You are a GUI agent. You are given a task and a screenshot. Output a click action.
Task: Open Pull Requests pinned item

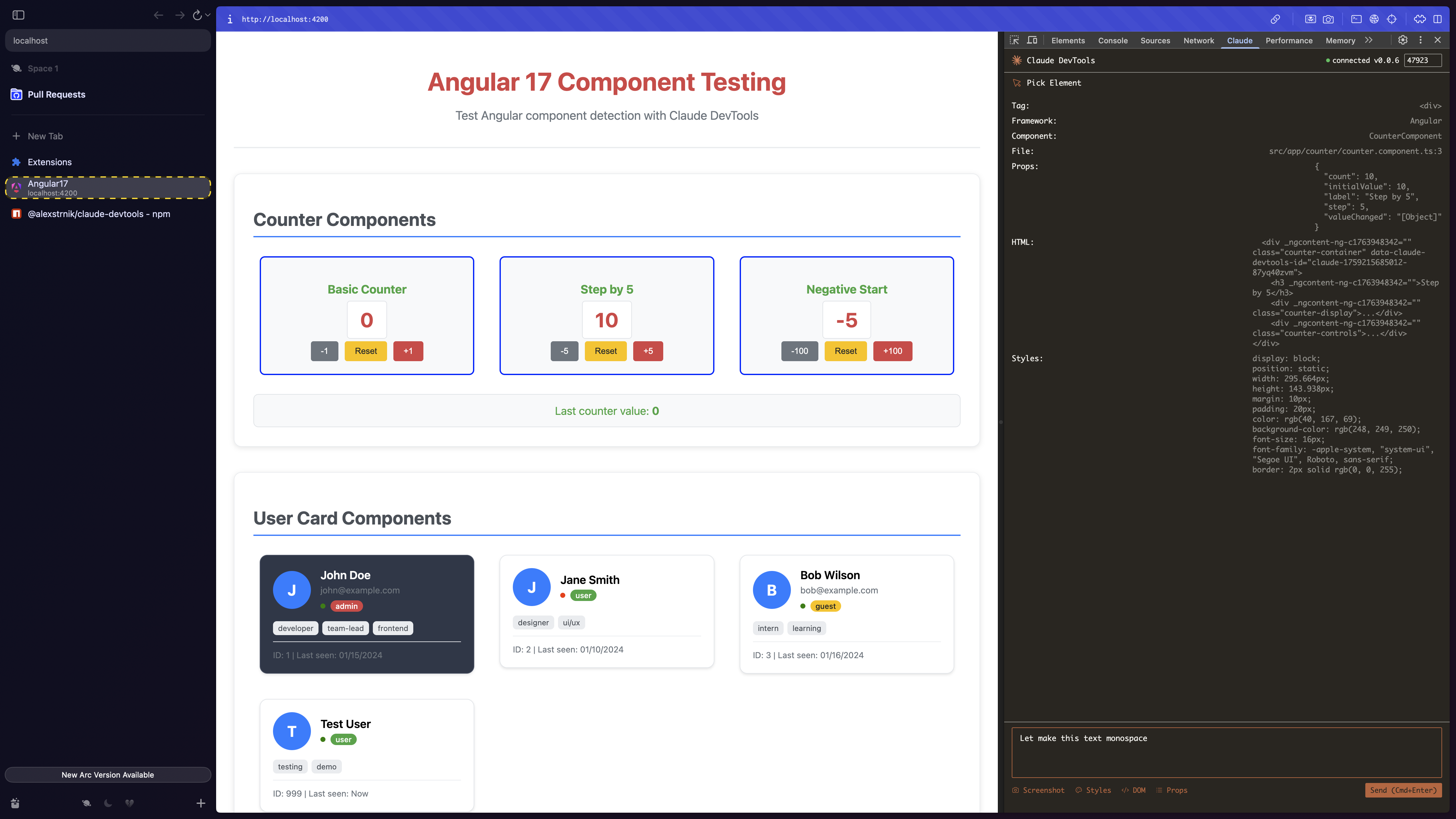[108, 94]
